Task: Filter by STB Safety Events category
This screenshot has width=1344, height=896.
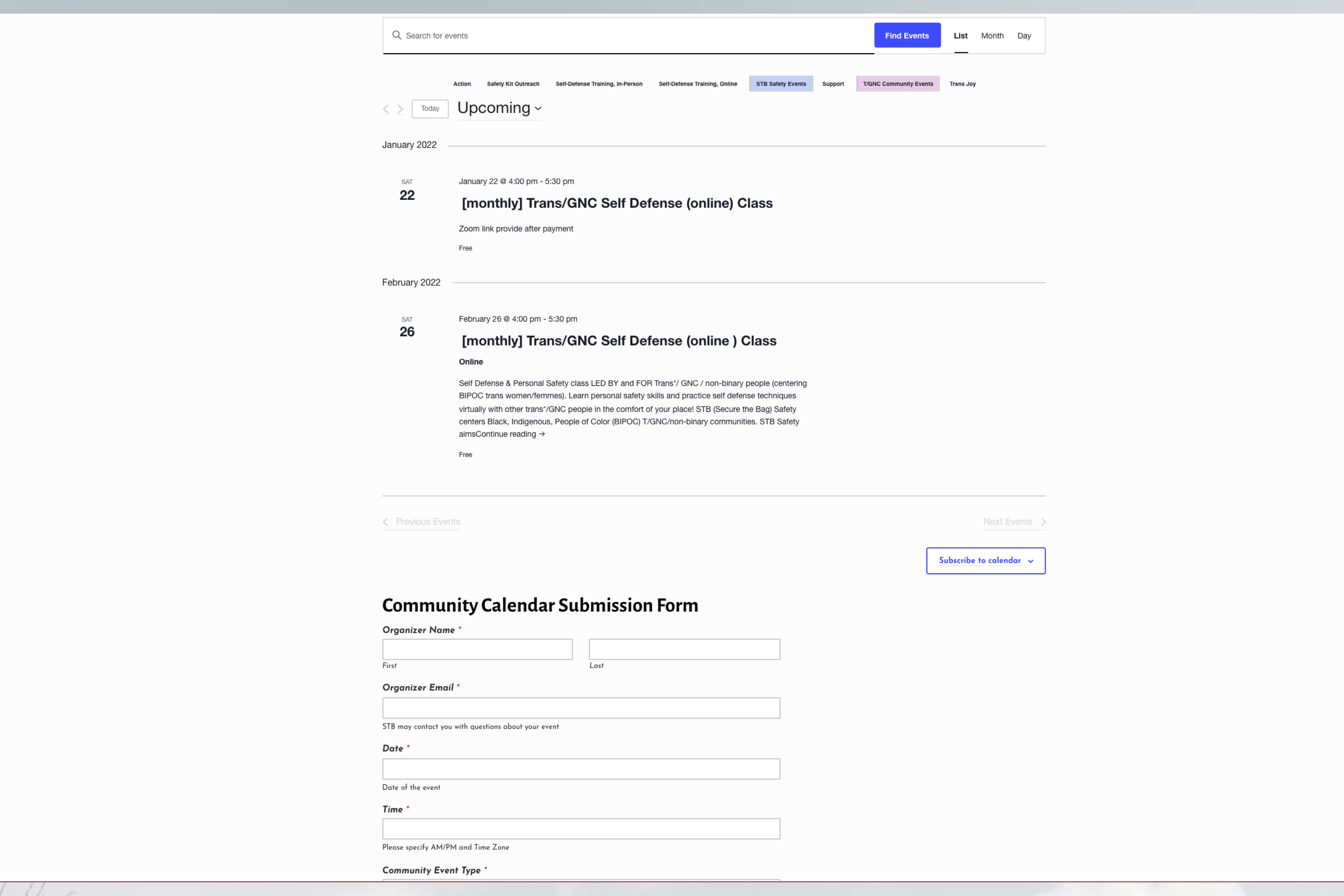Action: click(781, 84)
